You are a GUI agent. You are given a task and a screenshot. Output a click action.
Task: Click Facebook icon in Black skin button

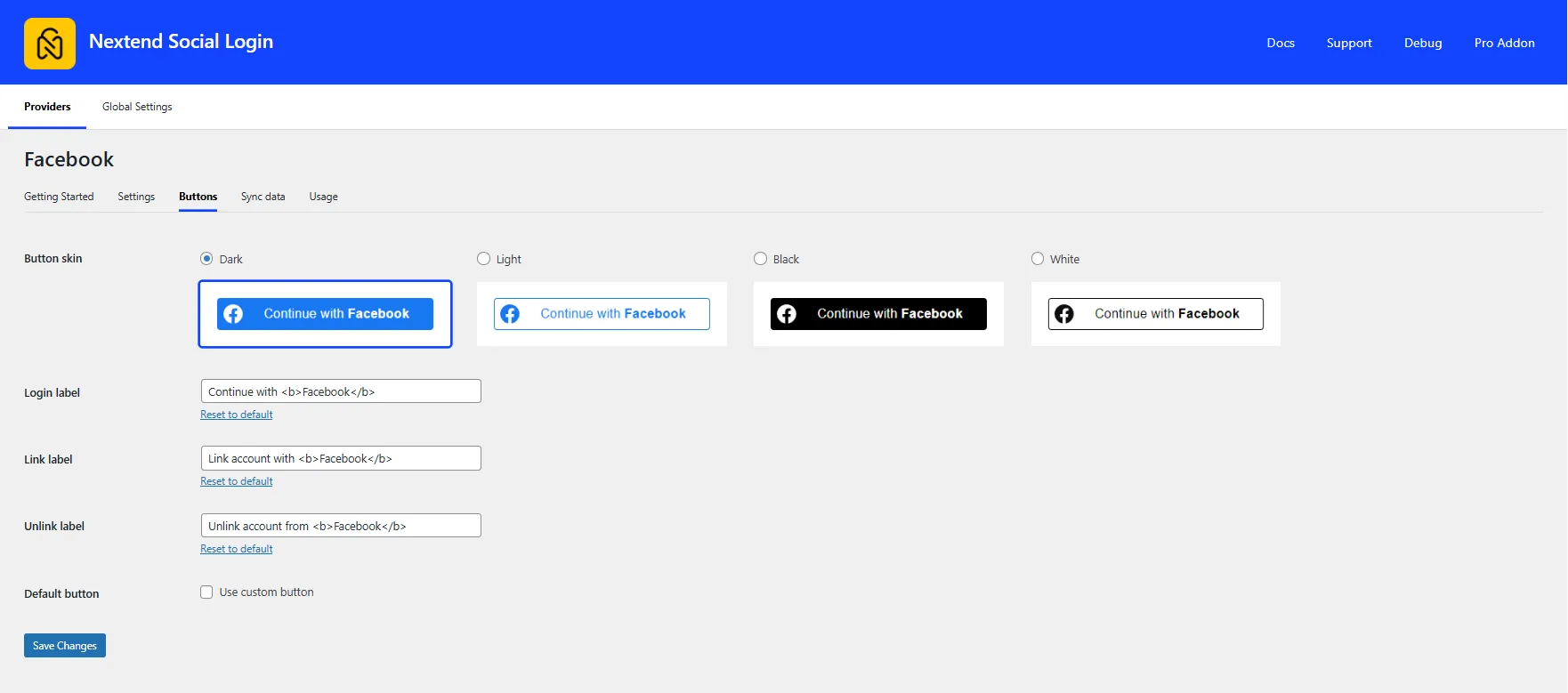tap(787, 314)
